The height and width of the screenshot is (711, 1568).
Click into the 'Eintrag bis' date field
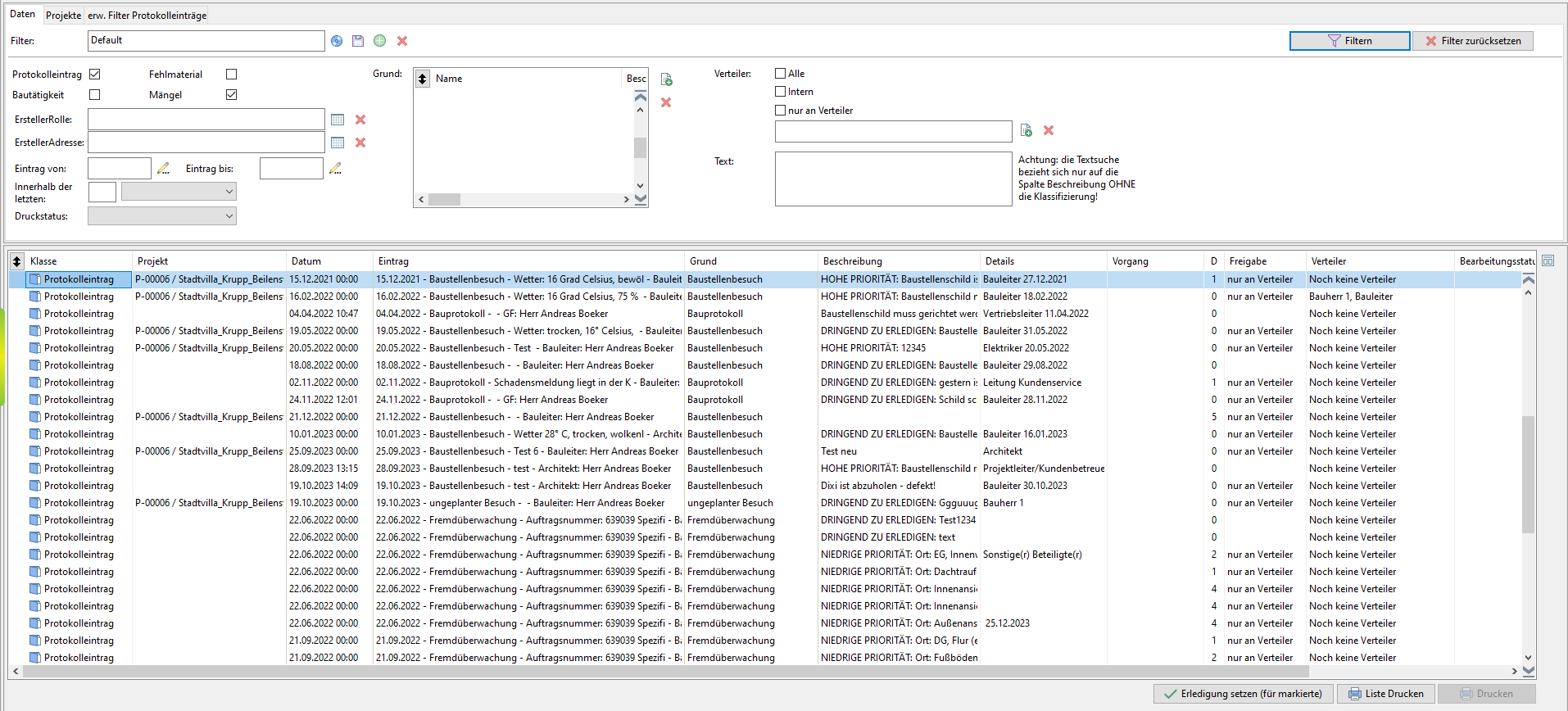click(292, 168)
